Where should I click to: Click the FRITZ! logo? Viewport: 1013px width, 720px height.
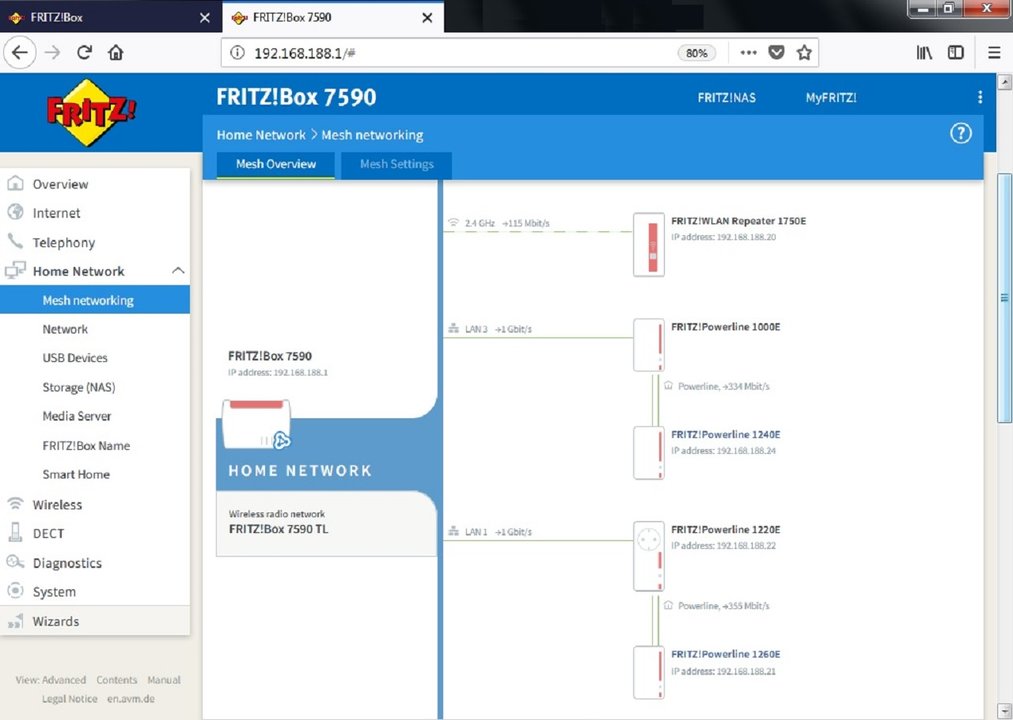point(91,112)
